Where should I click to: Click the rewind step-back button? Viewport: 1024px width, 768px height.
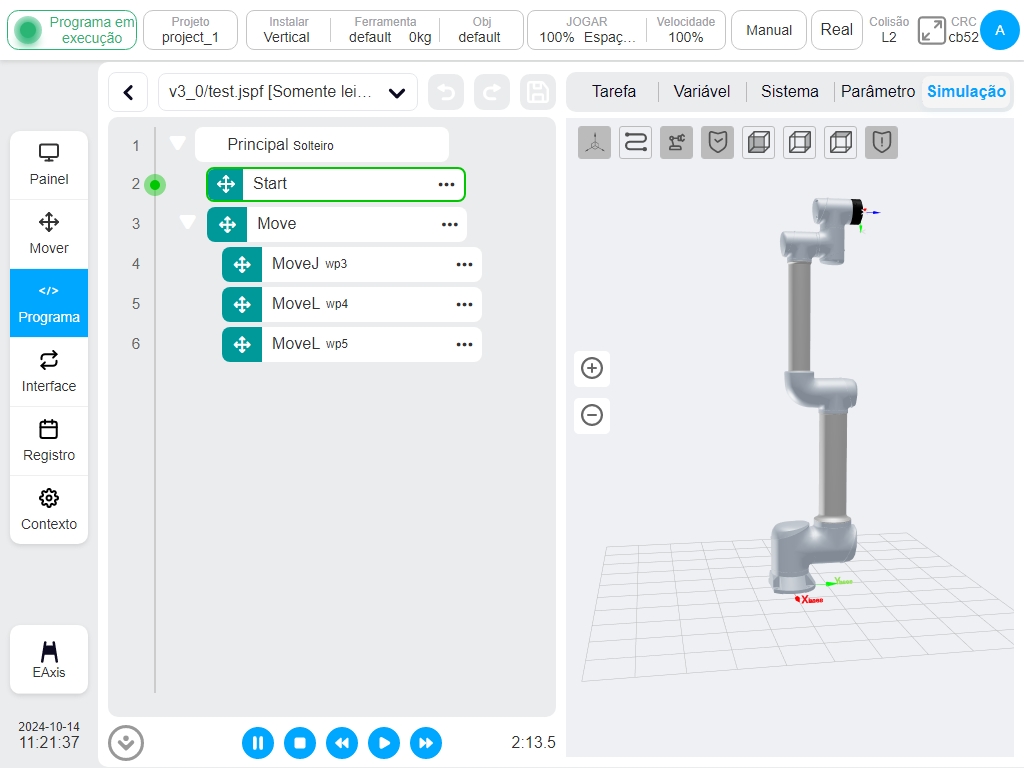click(x=342, y=743)
